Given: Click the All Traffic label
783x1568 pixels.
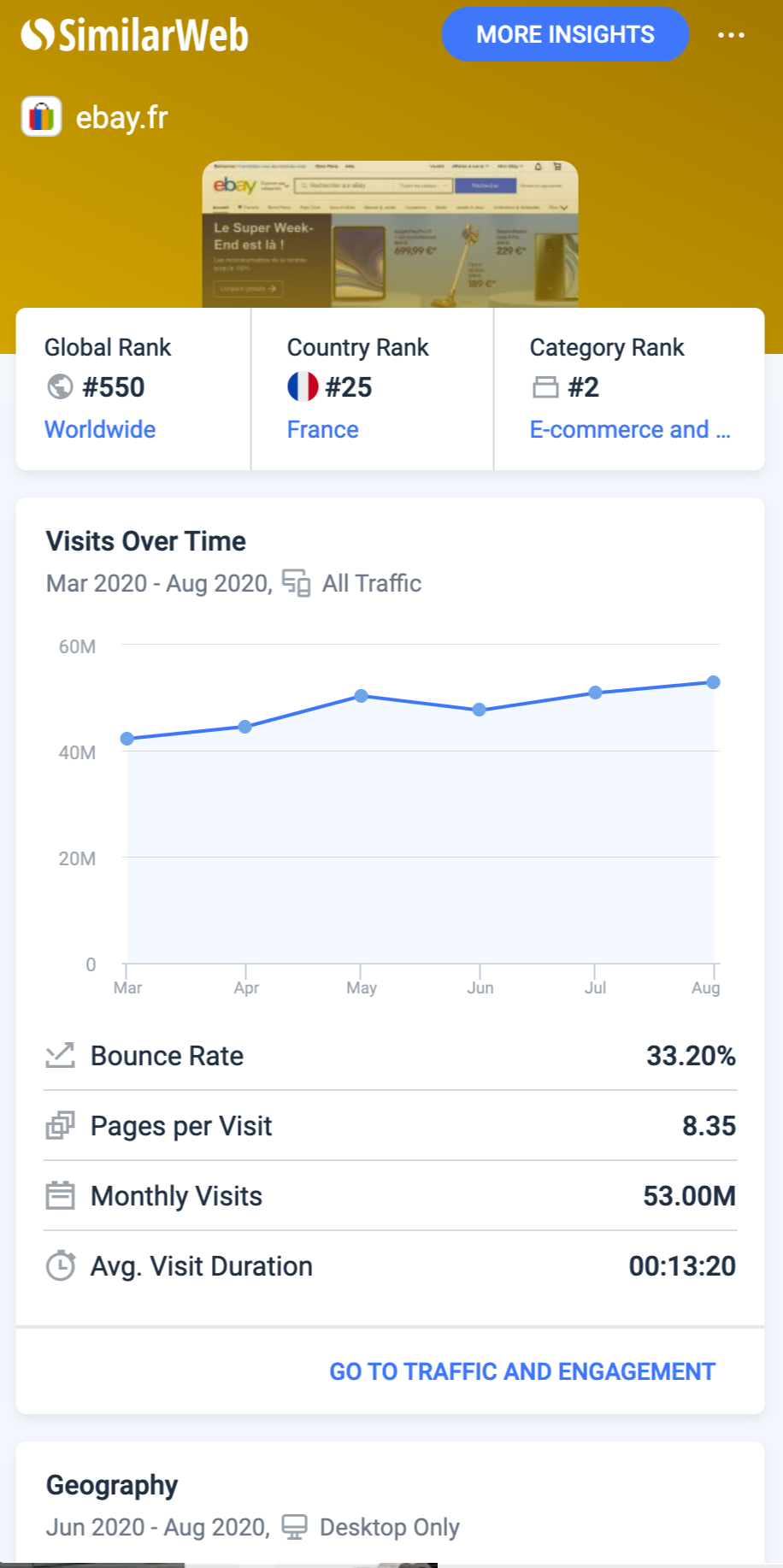Looking at the screenshot, I should point(372,583).
